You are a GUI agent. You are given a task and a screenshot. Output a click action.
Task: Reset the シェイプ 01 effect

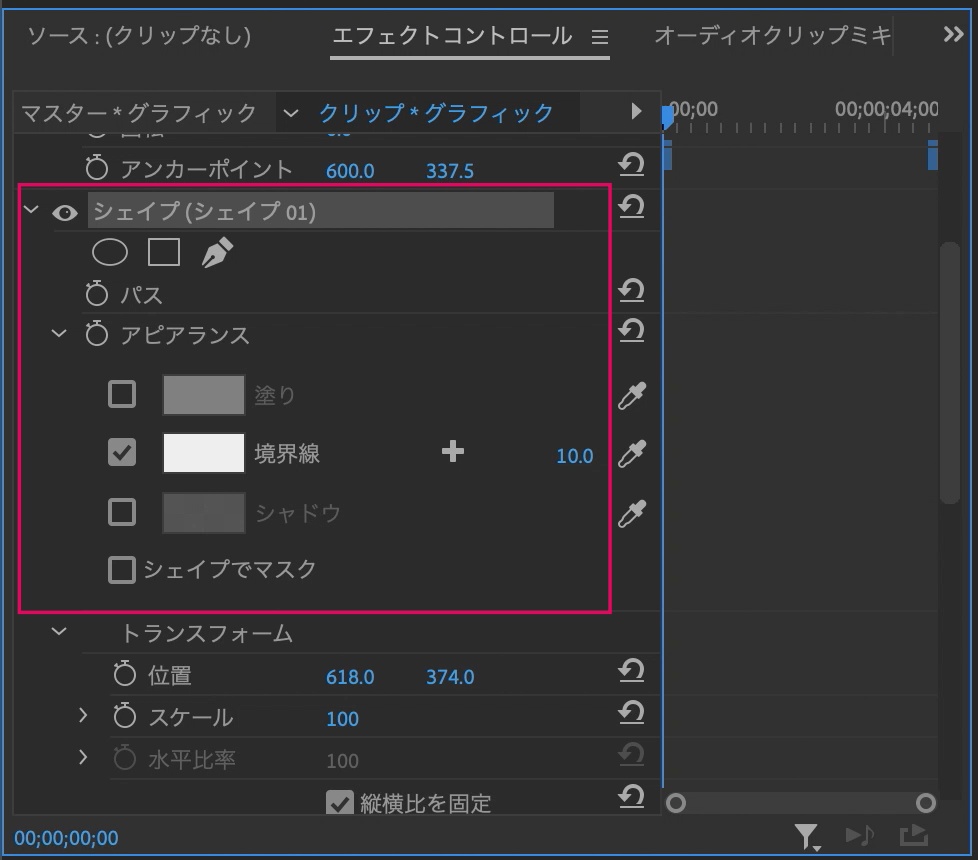(x=631, y=206)
